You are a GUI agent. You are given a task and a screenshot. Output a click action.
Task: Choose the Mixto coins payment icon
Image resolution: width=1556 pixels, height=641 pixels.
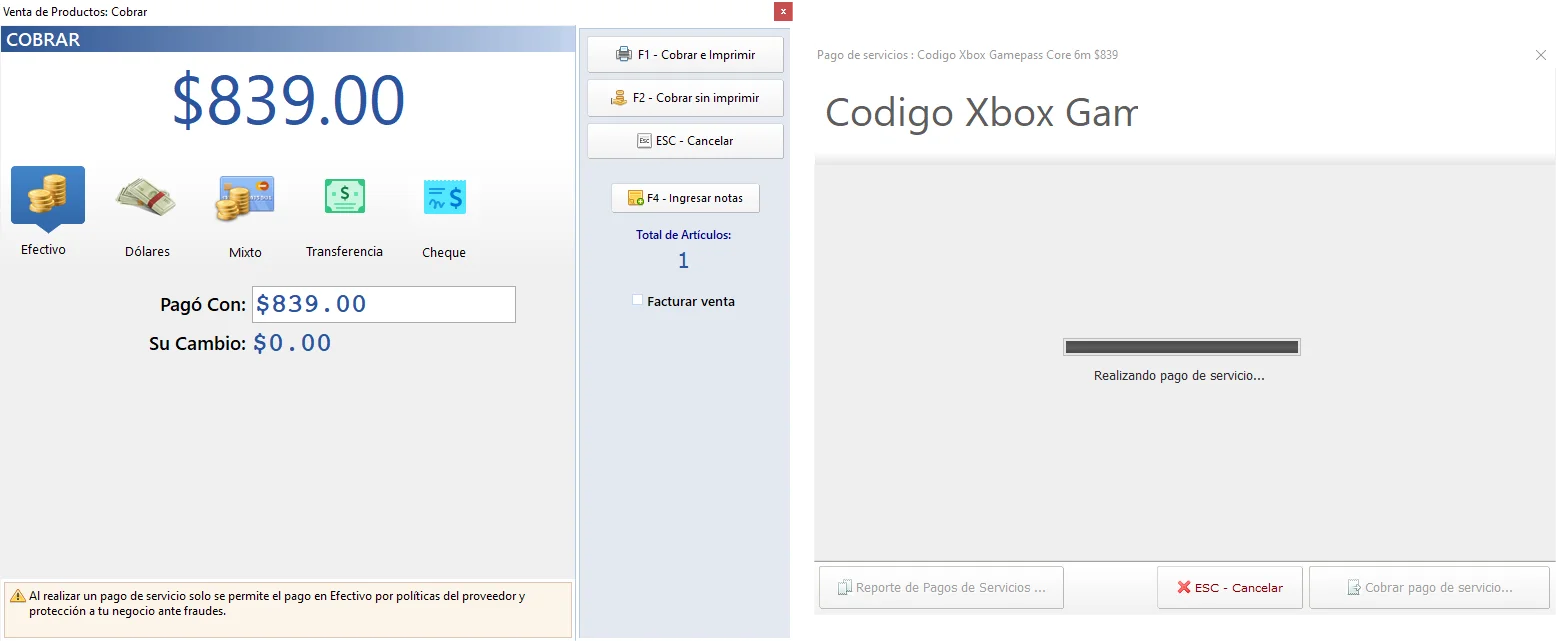click(243, 198)
